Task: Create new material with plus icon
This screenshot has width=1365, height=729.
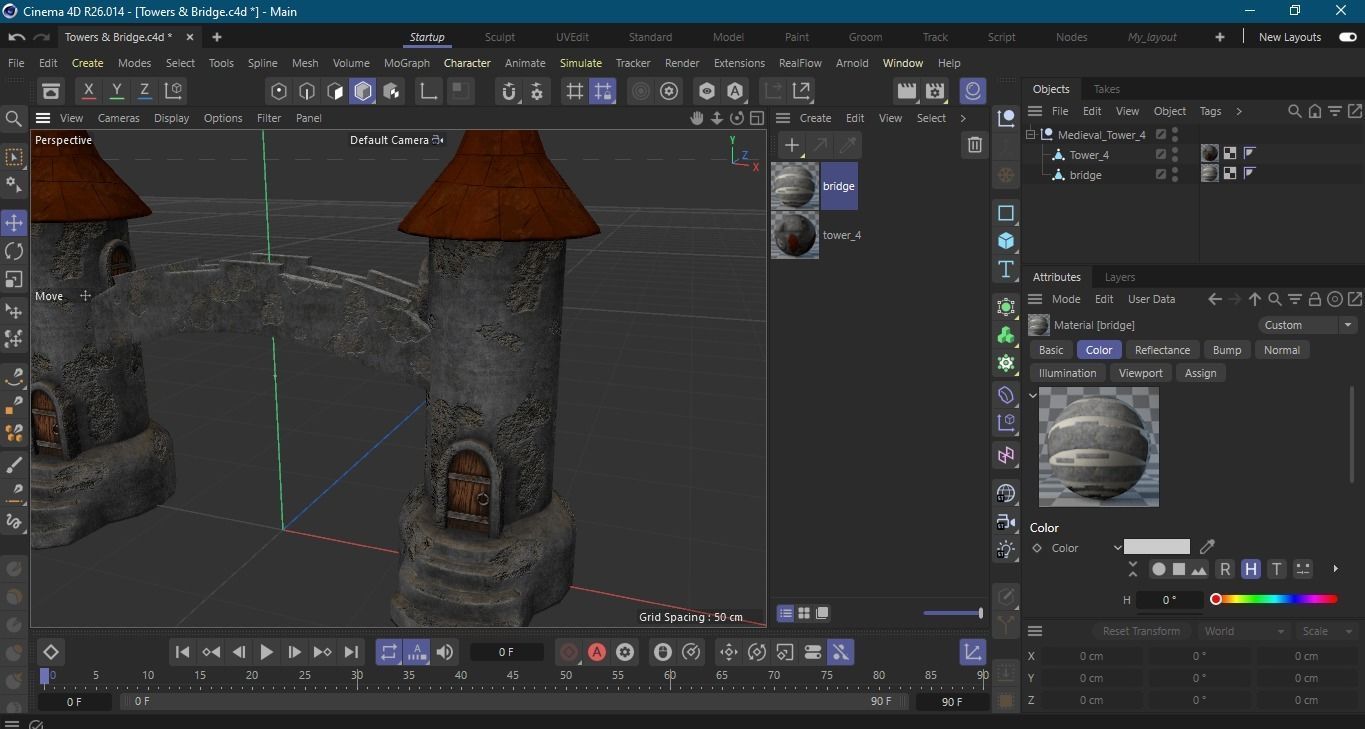Action: pyautogui.click(x=792, y=145)
